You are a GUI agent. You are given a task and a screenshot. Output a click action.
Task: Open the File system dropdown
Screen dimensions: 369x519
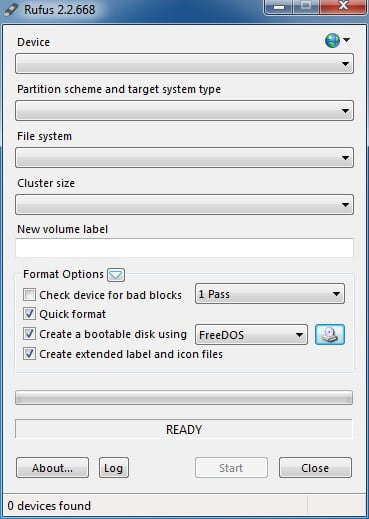[x=184, y=157]
